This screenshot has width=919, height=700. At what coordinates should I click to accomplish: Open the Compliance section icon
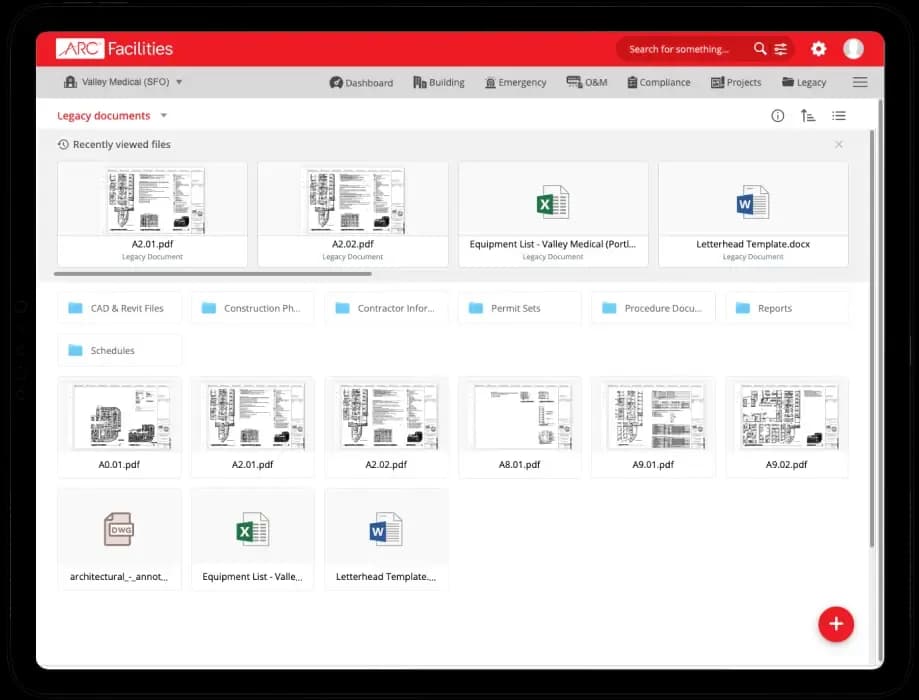point(633,82)
